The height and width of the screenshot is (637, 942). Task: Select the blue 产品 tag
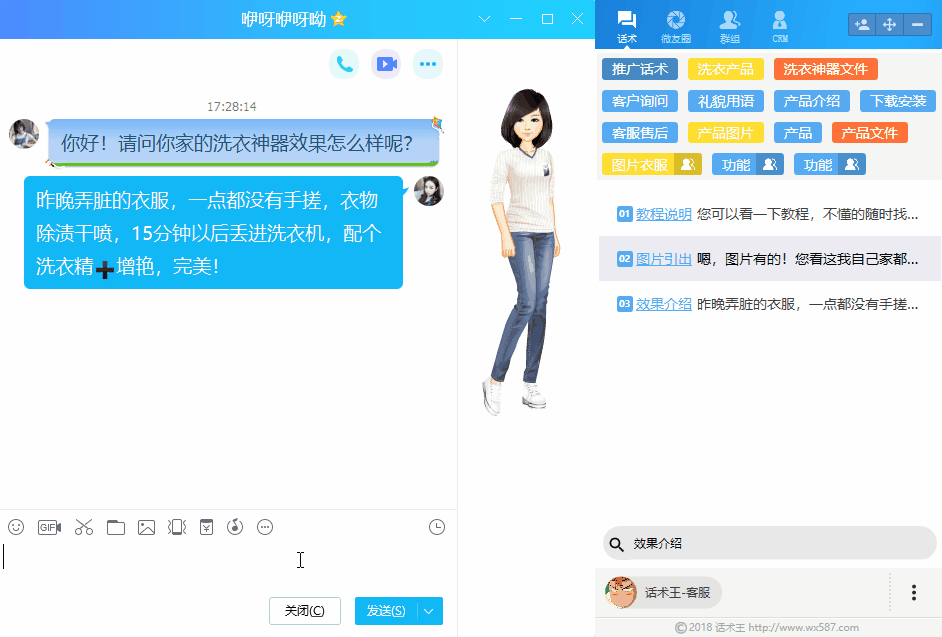click(x=798, y=133)
